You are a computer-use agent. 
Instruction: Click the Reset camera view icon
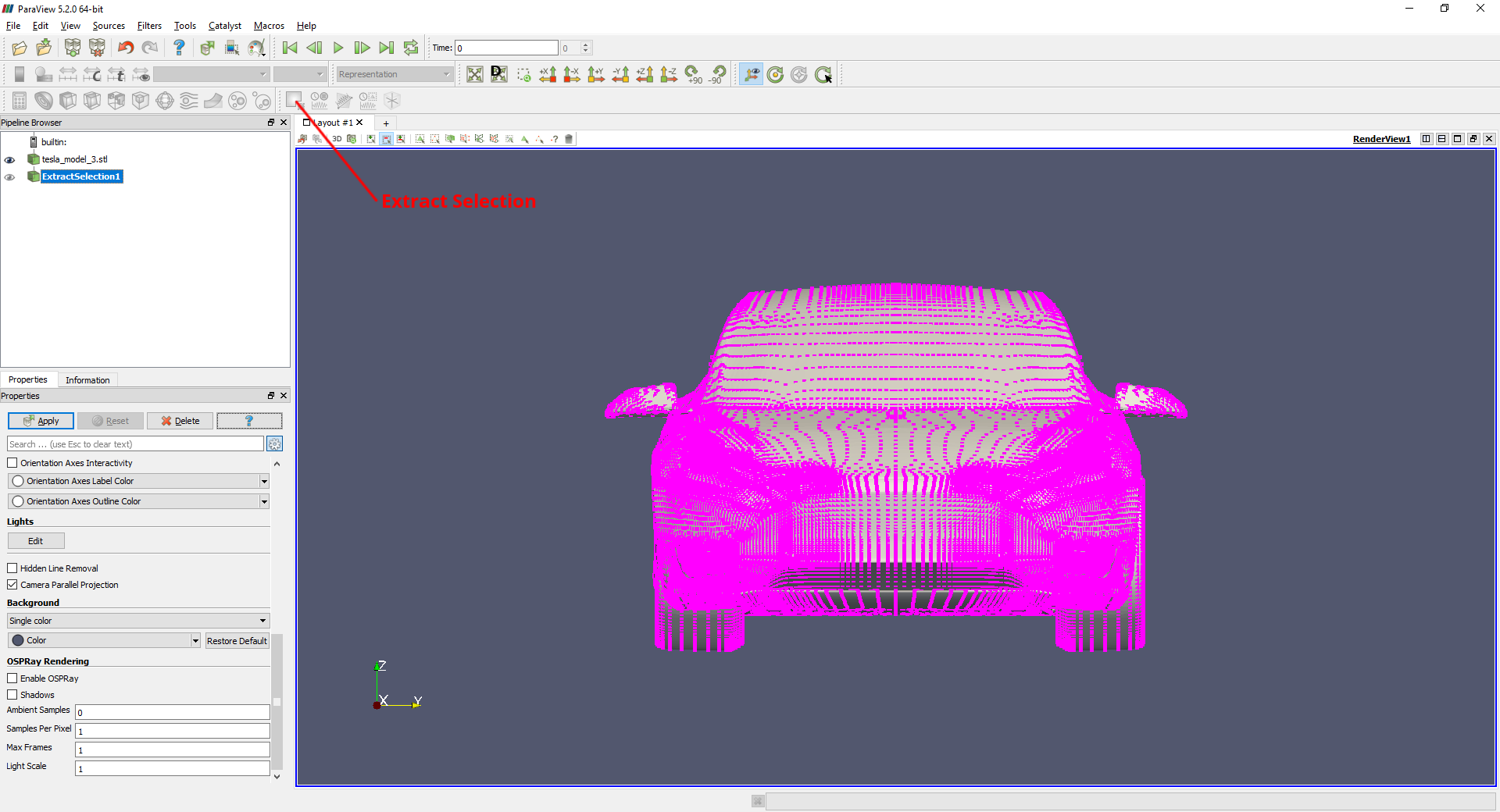coord(474,74)
